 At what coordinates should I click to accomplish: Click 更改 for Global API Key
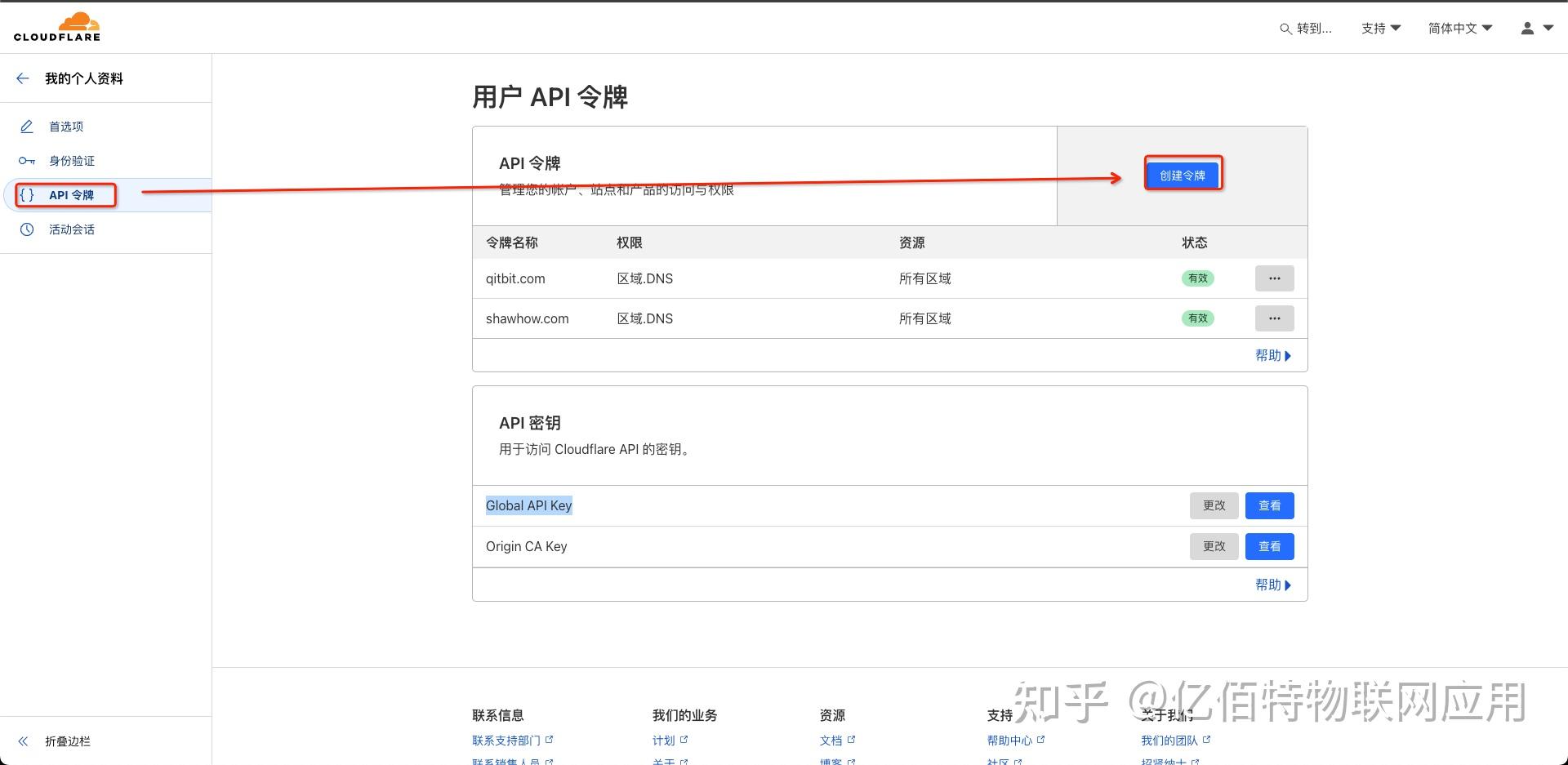[x=1214, y=505]
